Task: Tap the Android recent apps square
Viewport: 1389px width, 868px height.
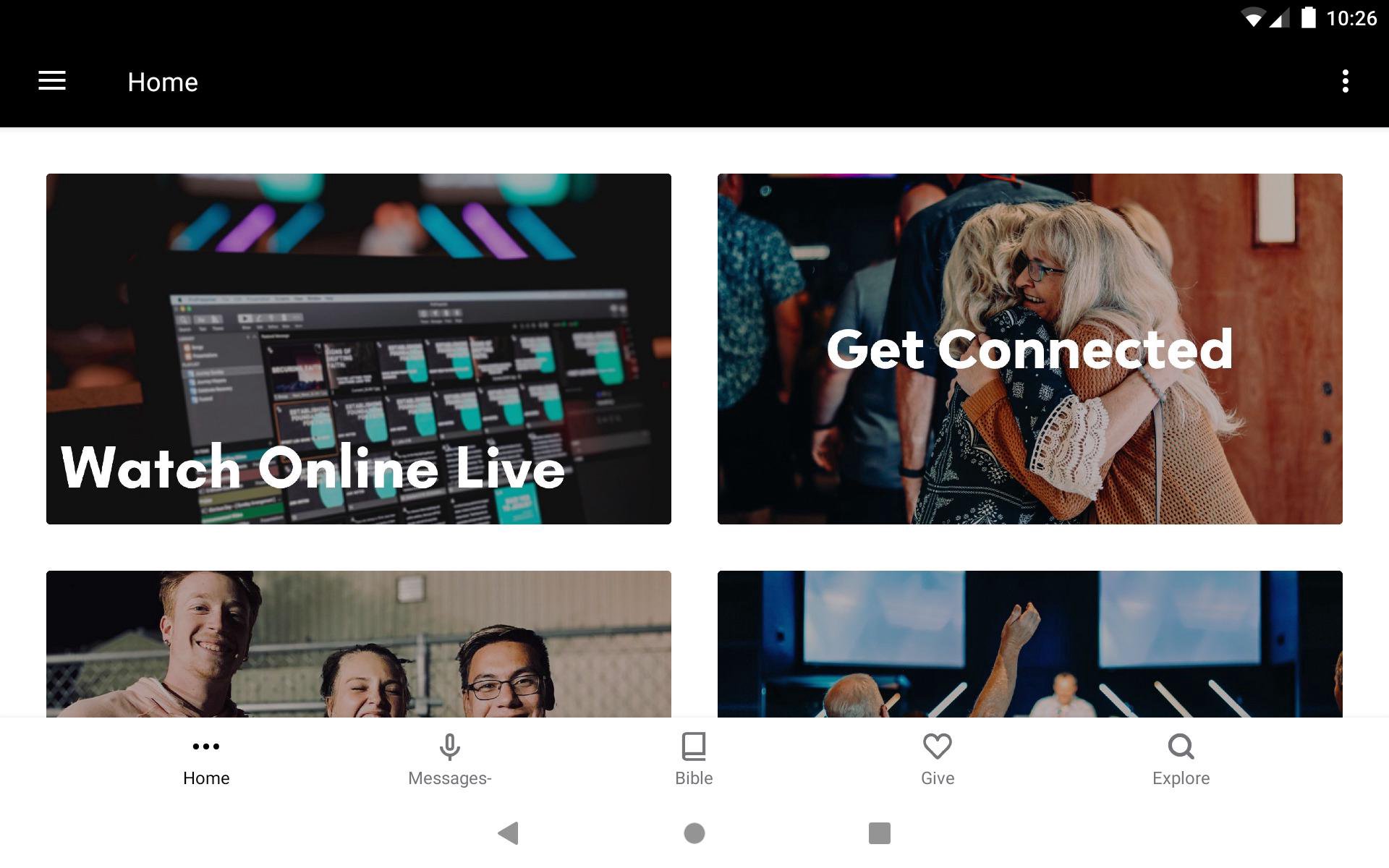Action: [880, 833]
